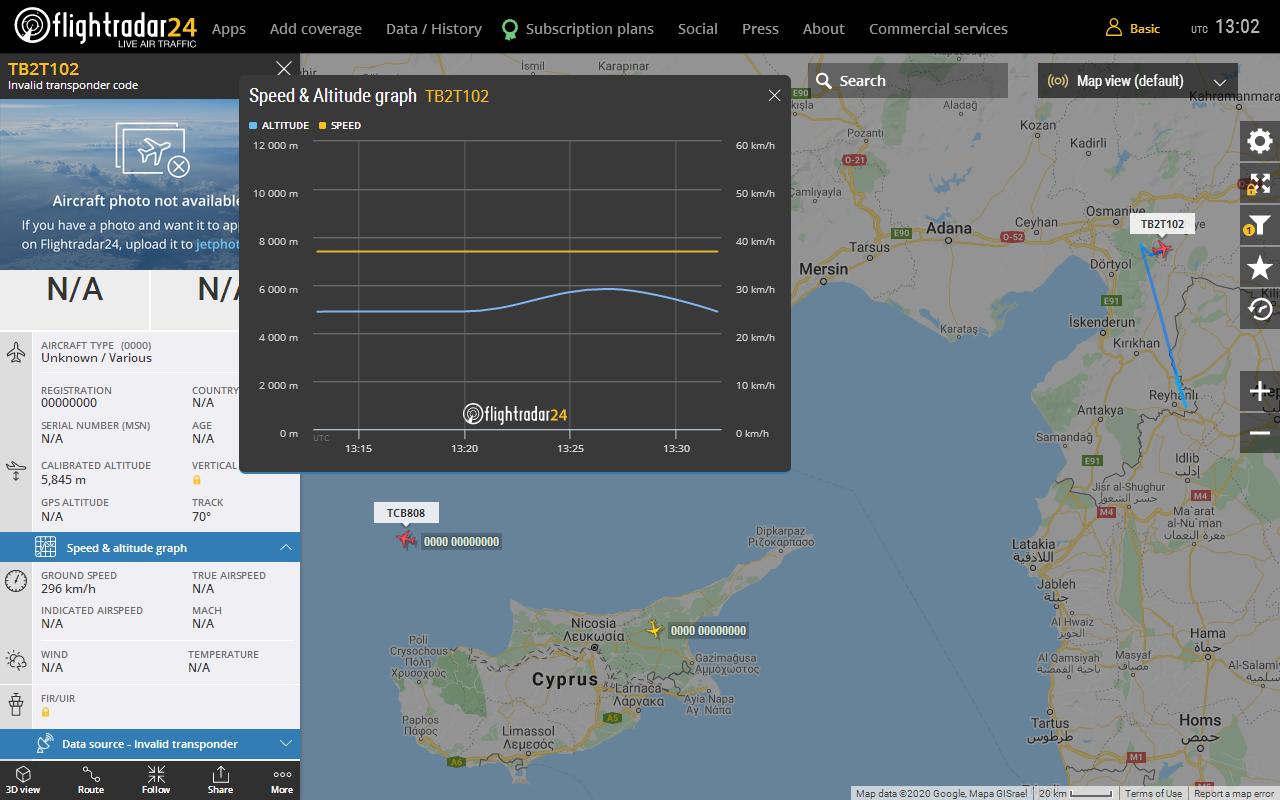Click the calibrated altitude value 5,845 m

click(x=63, y=480)
